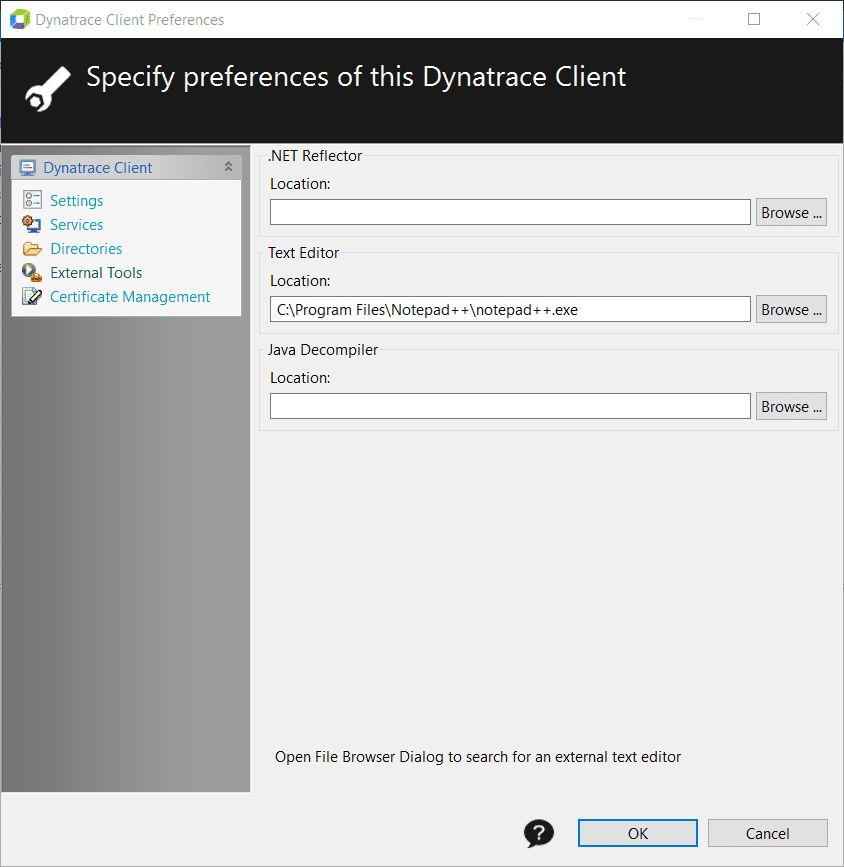Focus the Java Decompiler location field

pyautogui.click(x=510, y=406)
